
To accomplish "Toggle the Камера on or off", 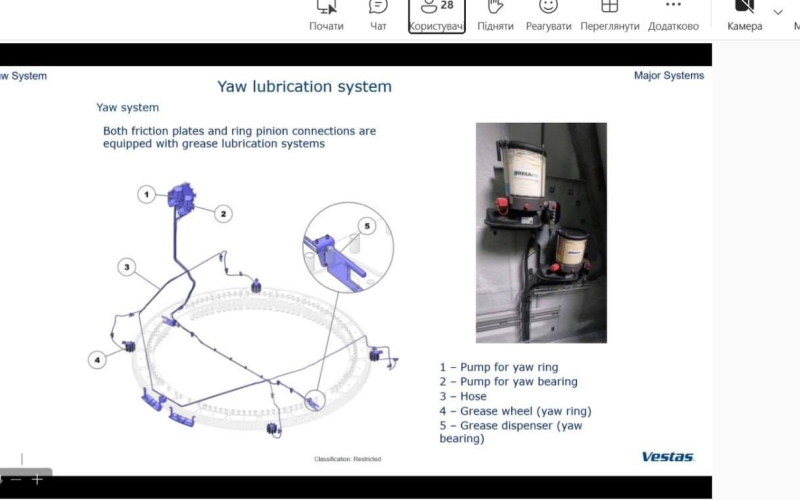I will (744, 16).
